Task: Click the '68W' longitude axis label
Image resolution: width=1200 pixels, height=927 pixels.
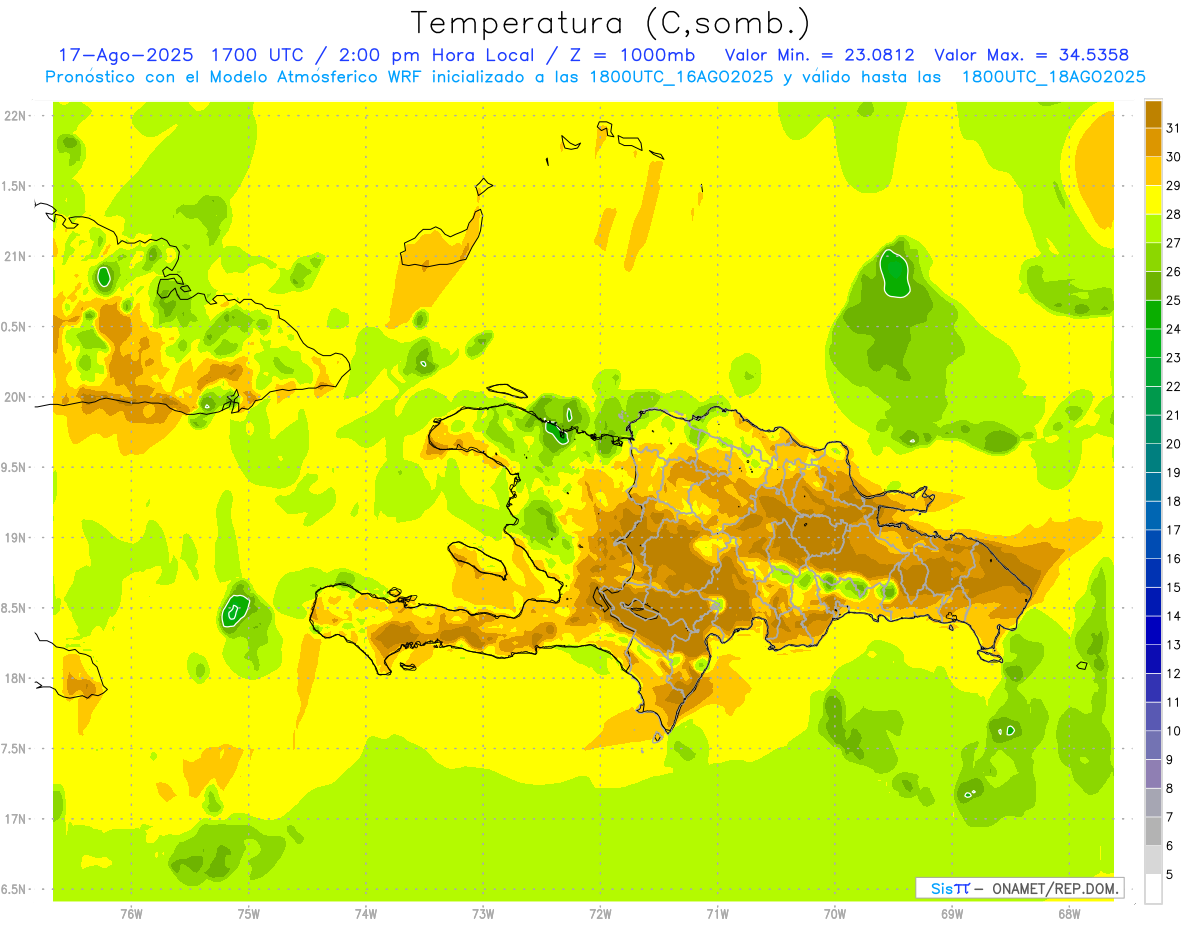Action: 1069,913
